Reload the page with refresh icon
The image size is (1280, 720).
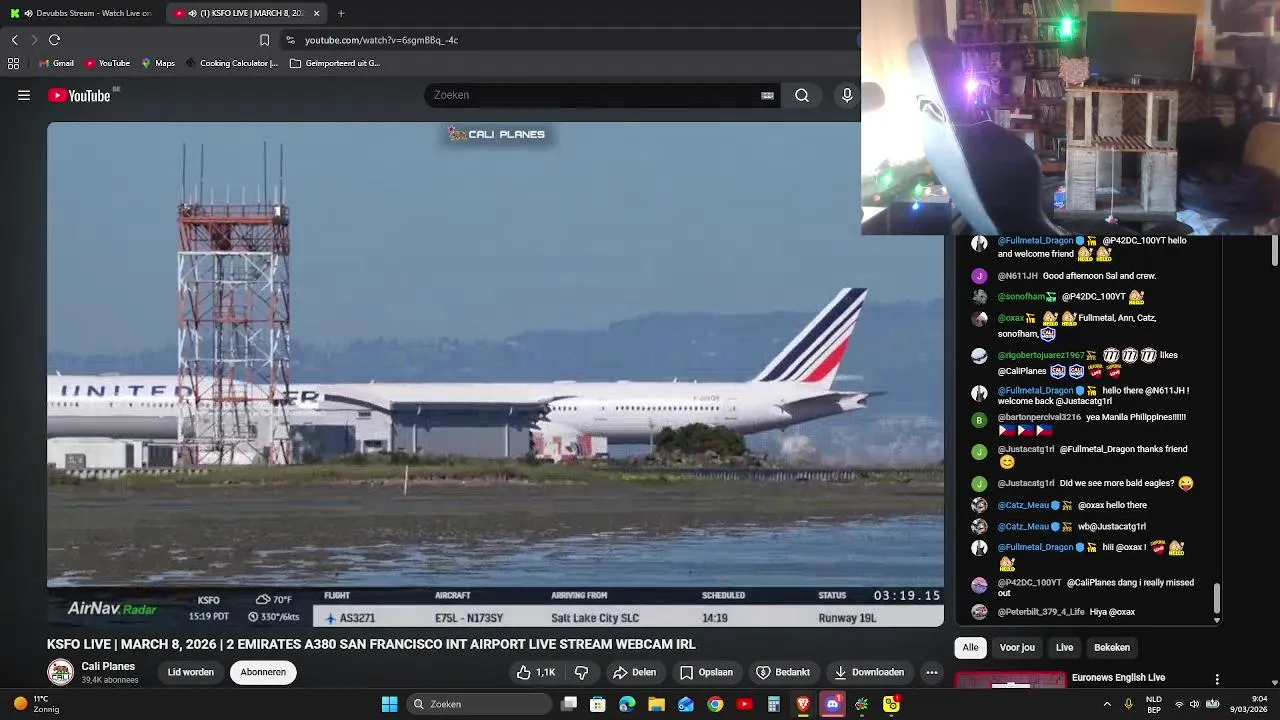coord(54,40)
